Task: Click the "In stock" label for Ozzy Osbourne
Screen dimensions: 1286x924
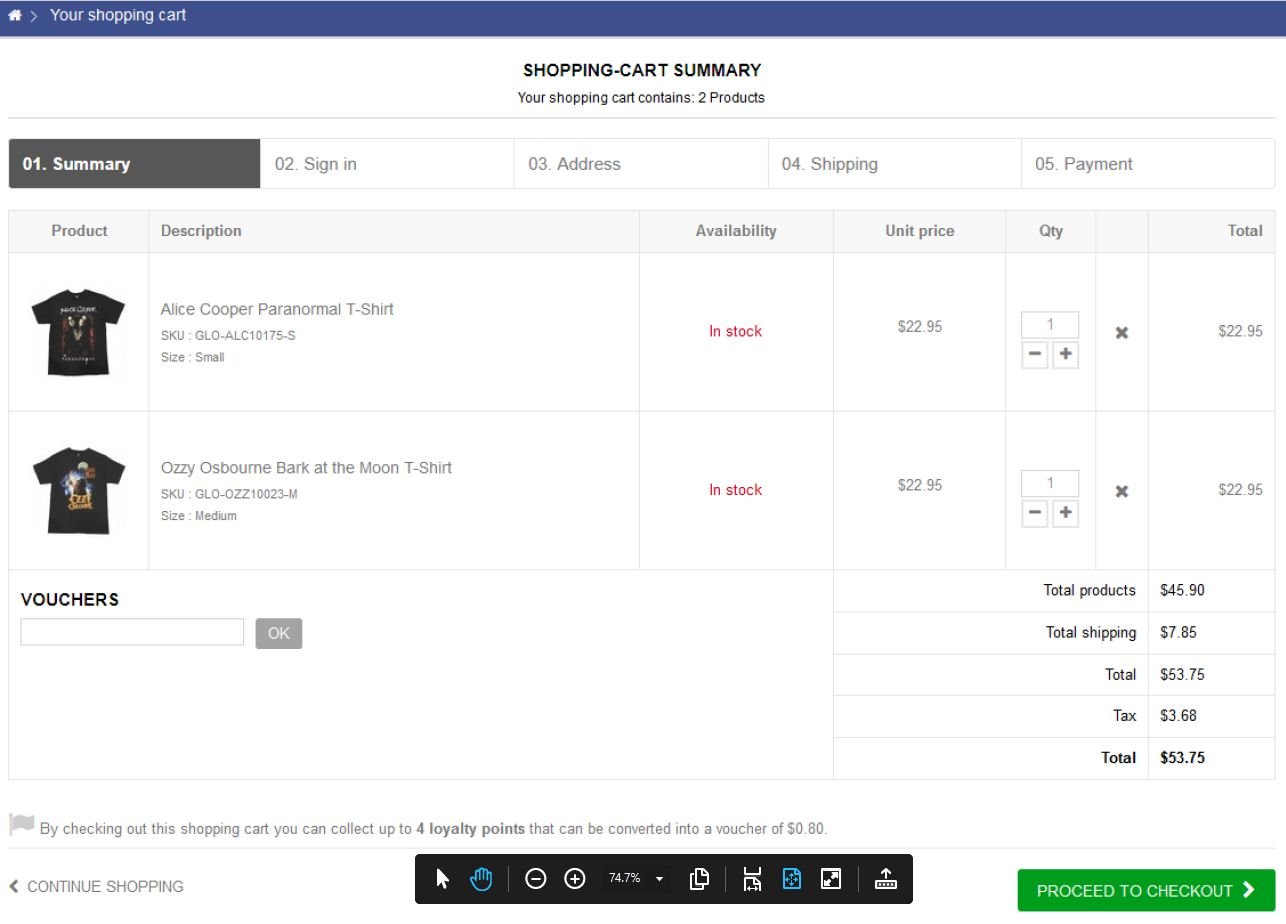Action: coord(736,490)
